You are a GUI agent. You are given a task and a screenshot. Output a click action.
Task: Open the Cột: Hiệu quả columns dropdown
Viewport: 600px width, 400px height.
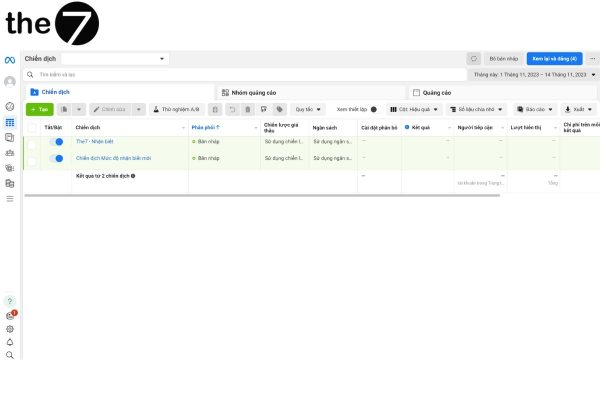414,109
